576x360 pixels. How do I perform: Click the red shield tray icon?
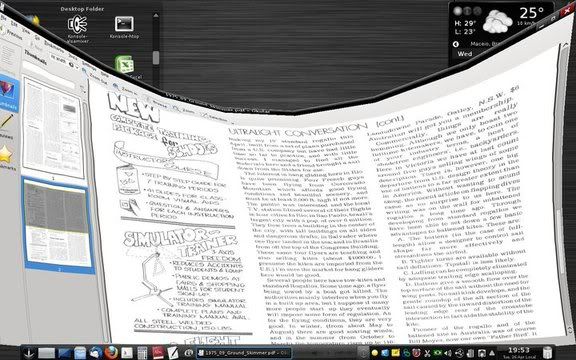tap(416, 353)
